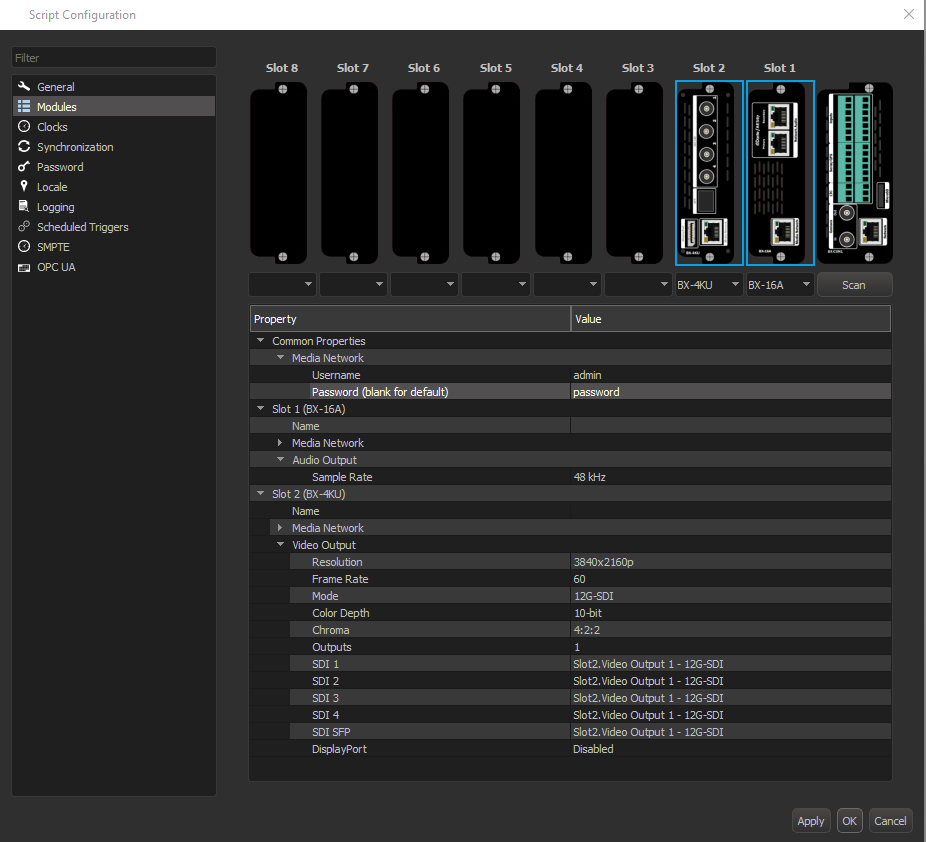This screenshot has height=842, width=926.
Task: Click the Scheduled Triggers link icon
Action: (25, 227)
